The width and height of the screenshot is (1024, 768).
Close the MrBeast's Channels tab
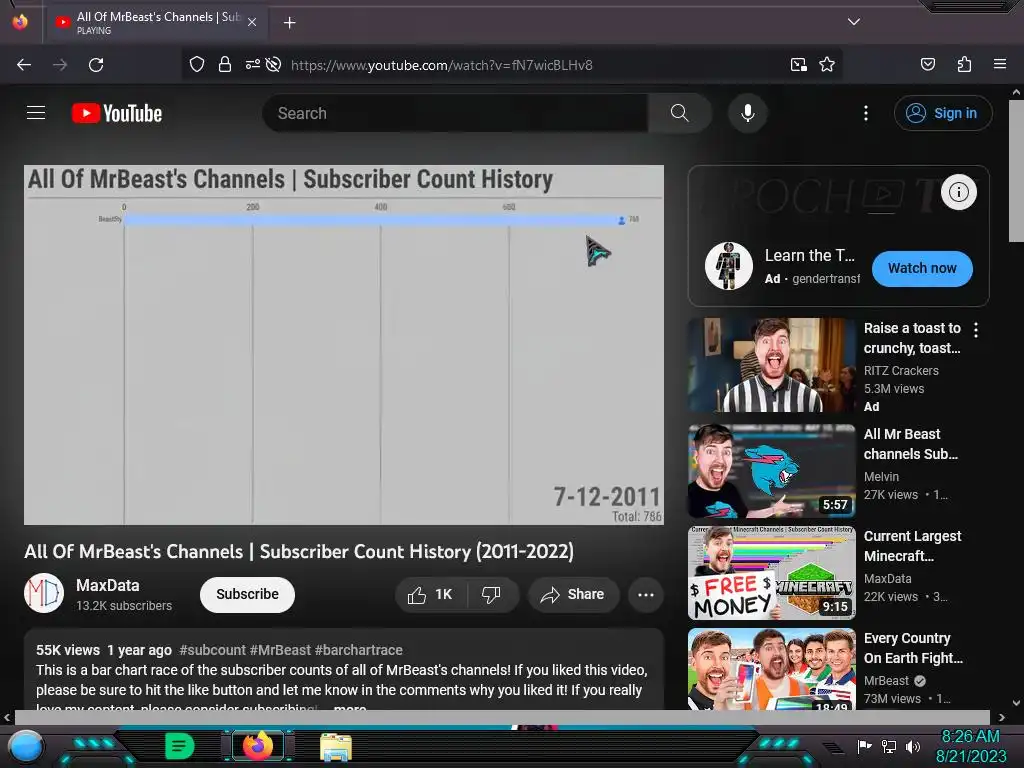(x=252, y=22)
